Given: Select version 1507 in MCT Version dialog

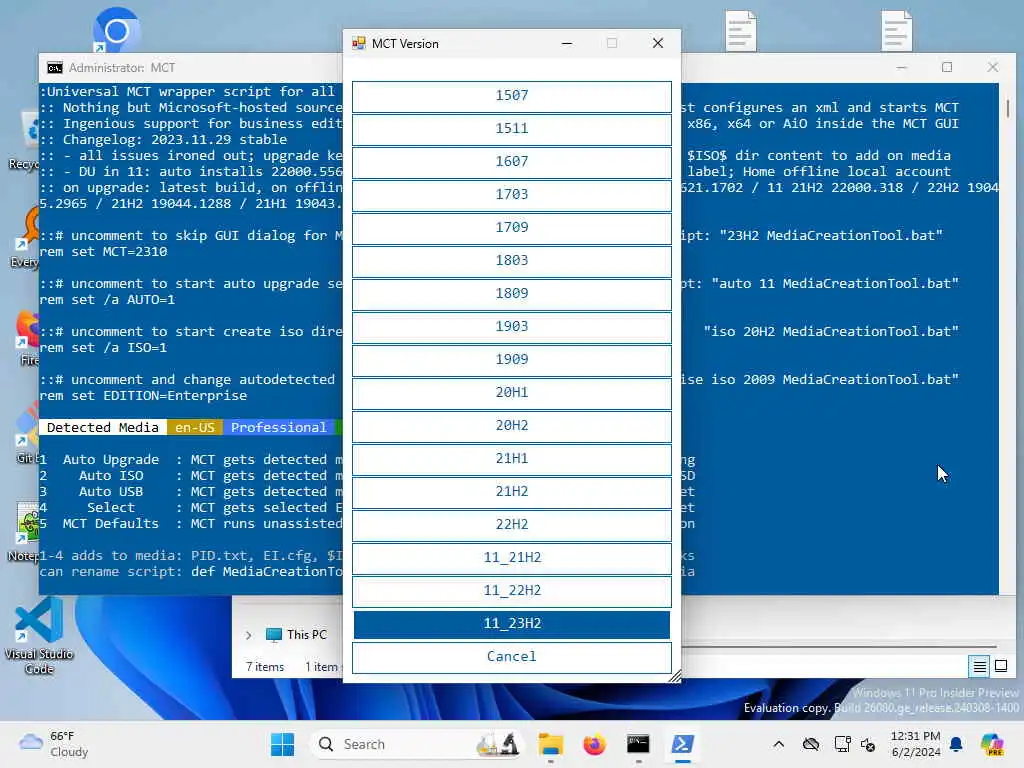Looking at the screenshot, I should [x=511, y=96].
